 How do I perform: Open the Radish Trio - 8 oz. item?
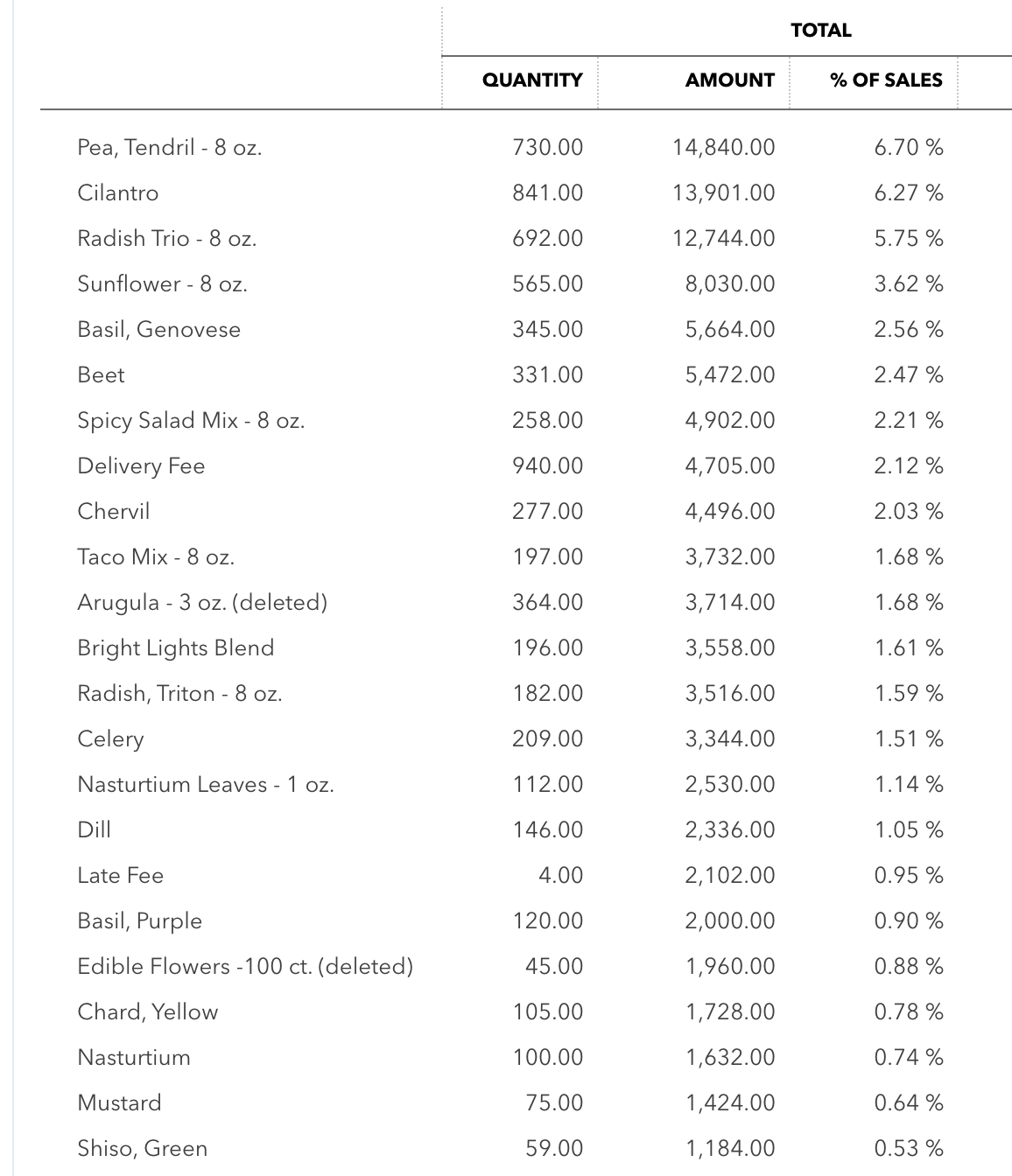pos(167,238)
